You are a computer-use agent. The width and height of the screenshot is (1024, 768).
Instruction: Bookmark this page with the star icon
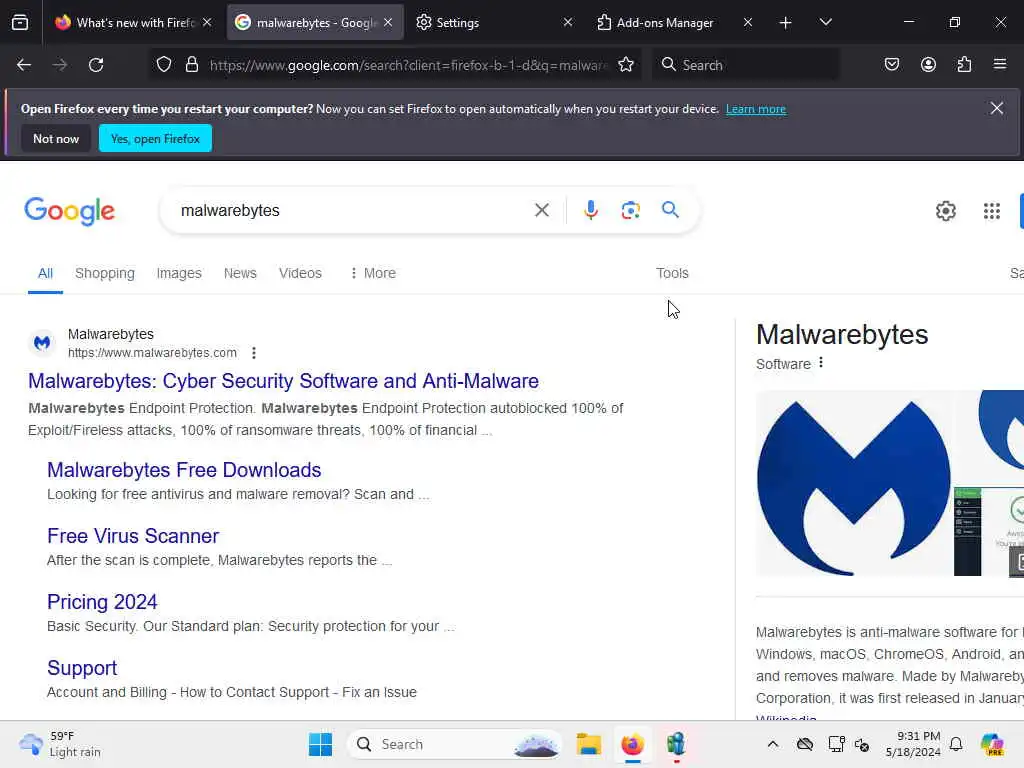pyautogui.click(x=626, y=65)
